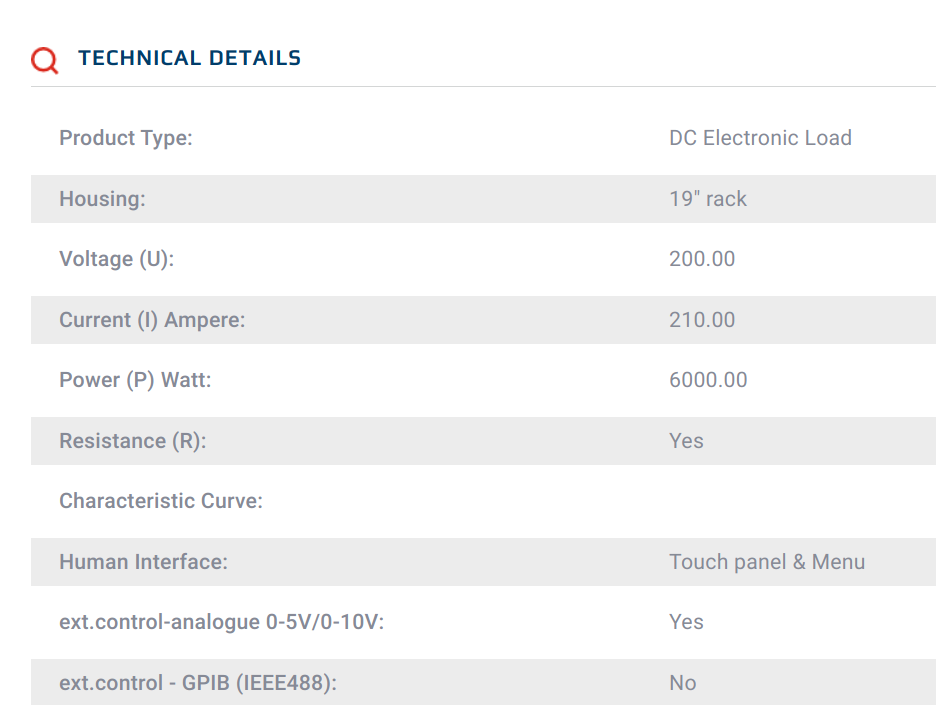
Task: Select the 6000.00 power value
Action: pos(708,380)
